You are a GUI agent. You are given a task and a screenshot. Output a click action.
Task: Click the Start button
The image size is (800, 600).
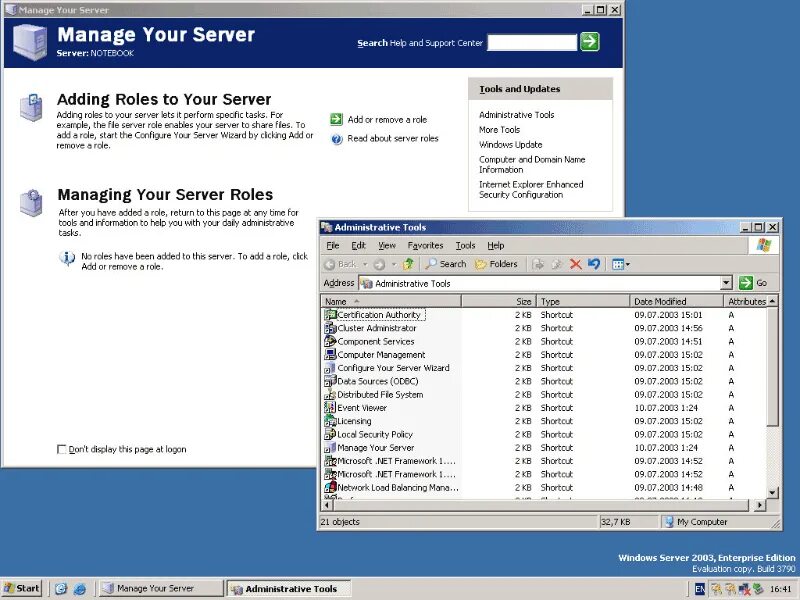pyautogui.click(x=21, y=588)
